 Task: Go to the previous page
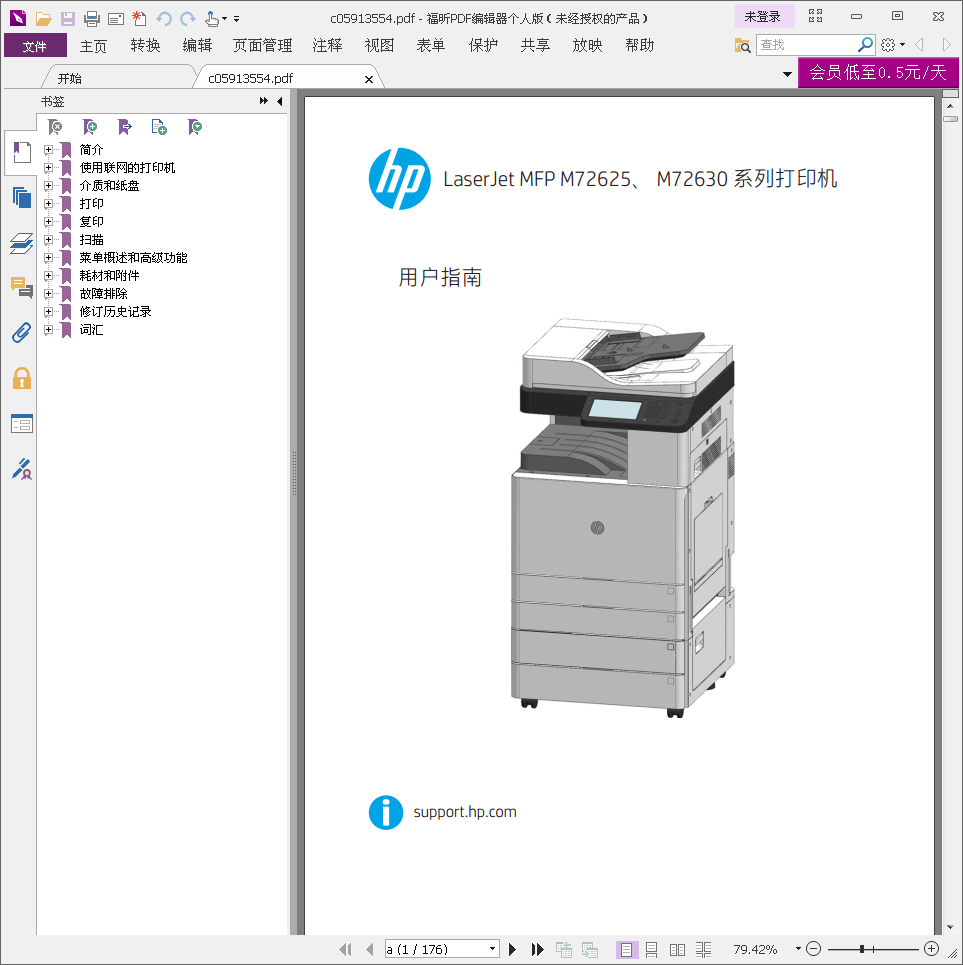(x=370, y=949)
